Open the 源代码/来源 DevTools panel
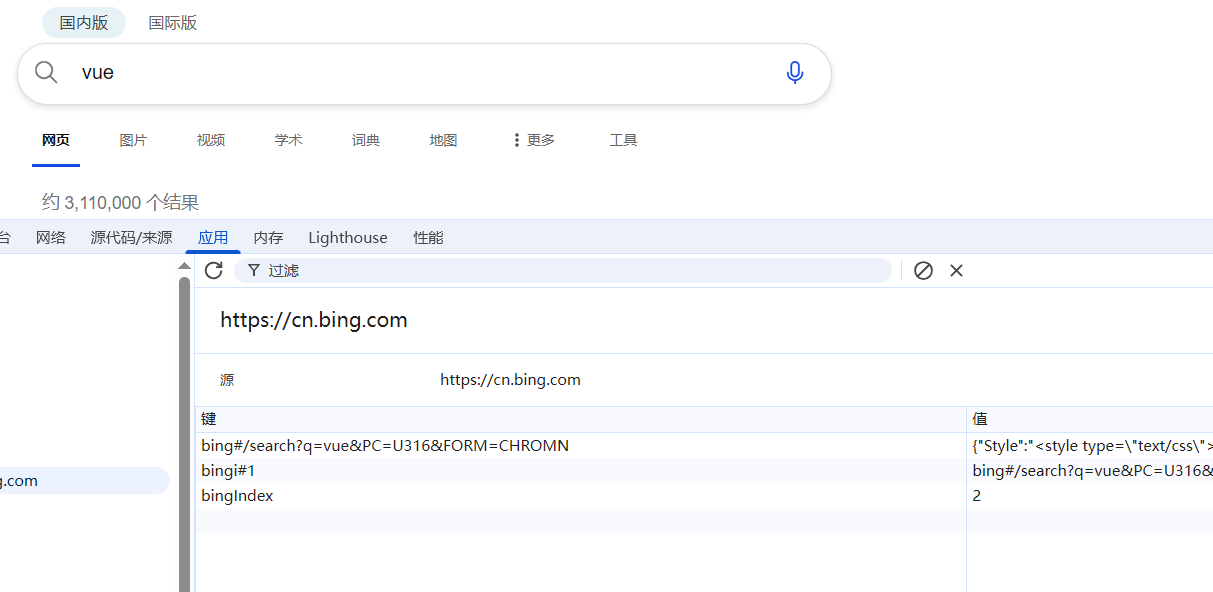Image resolution: width=1213 pixels, height=592 pixels. [x=131, y=237]
